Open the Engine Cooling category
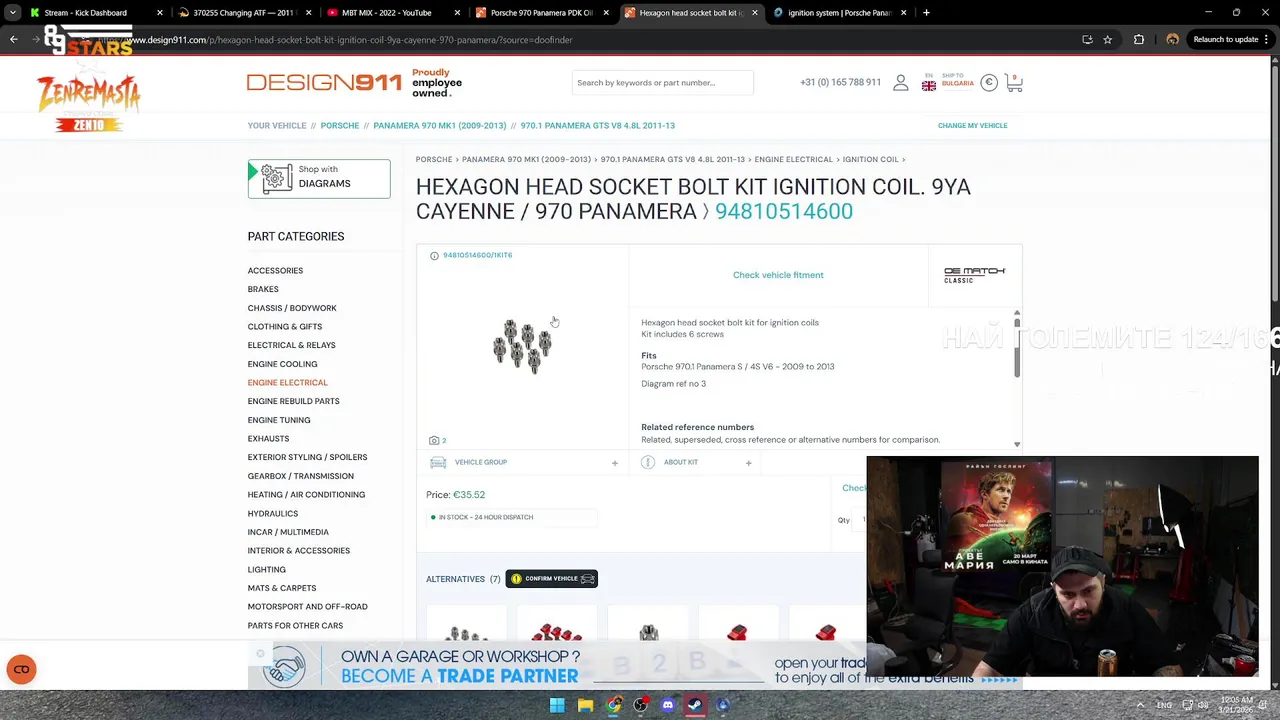The image size is (1280, 720). click(282, 364)
